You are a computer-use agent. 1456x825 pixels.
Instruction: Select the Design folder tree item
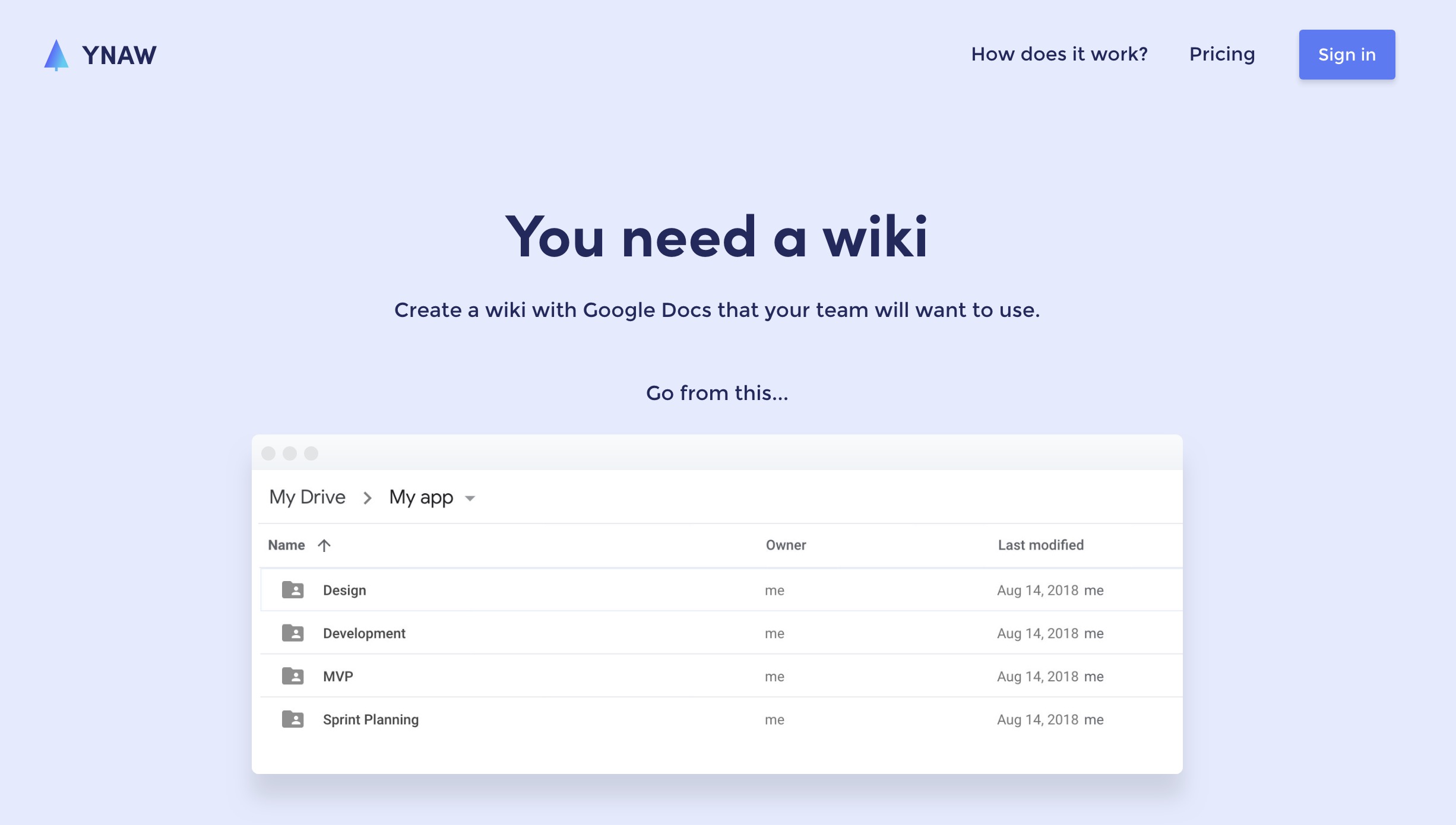[x=344, y=590]
